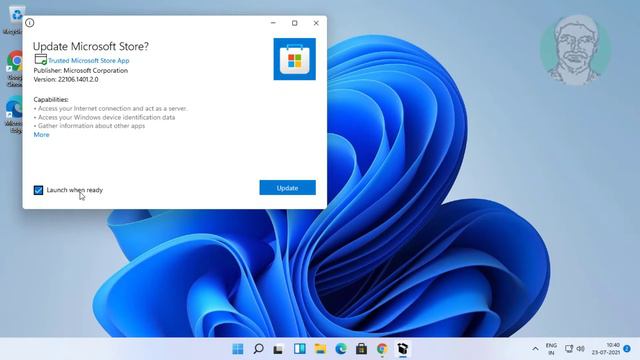Screen dimensions: 640x360
Task: Launch File Explorer from the taskbar
Action: pos(320,349)
